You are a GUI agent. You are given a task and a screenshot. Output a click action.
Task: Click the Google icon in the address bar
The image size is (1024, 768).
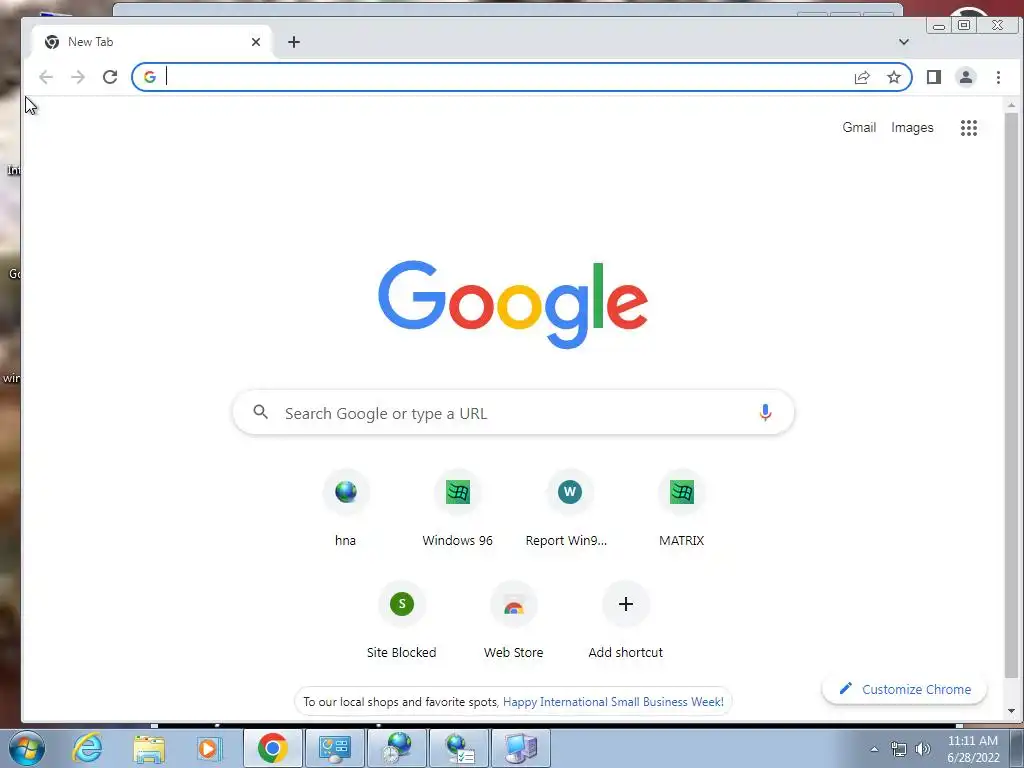click(x=150, y=77)
